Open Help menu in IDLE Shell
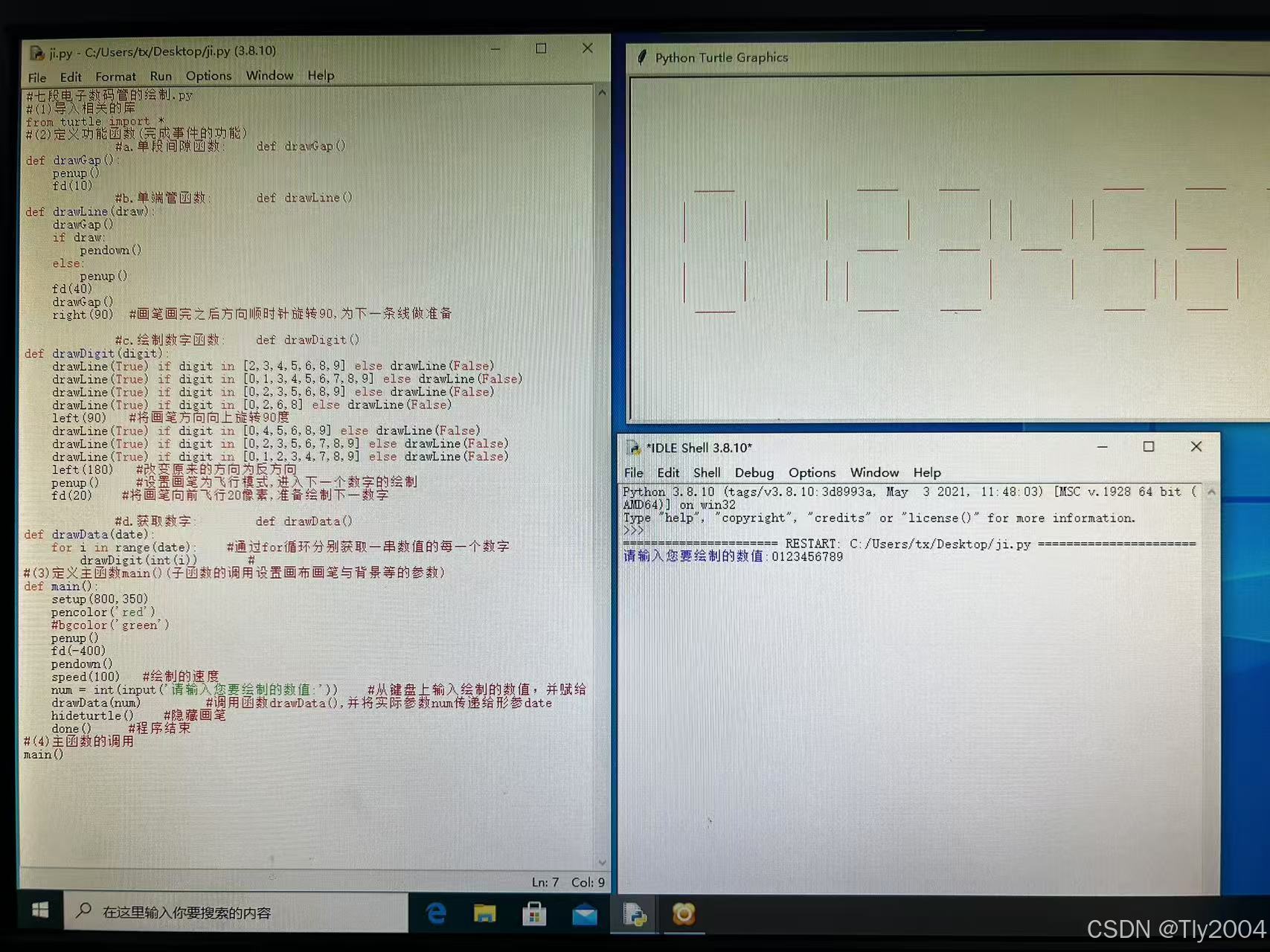 click(927, 472)
